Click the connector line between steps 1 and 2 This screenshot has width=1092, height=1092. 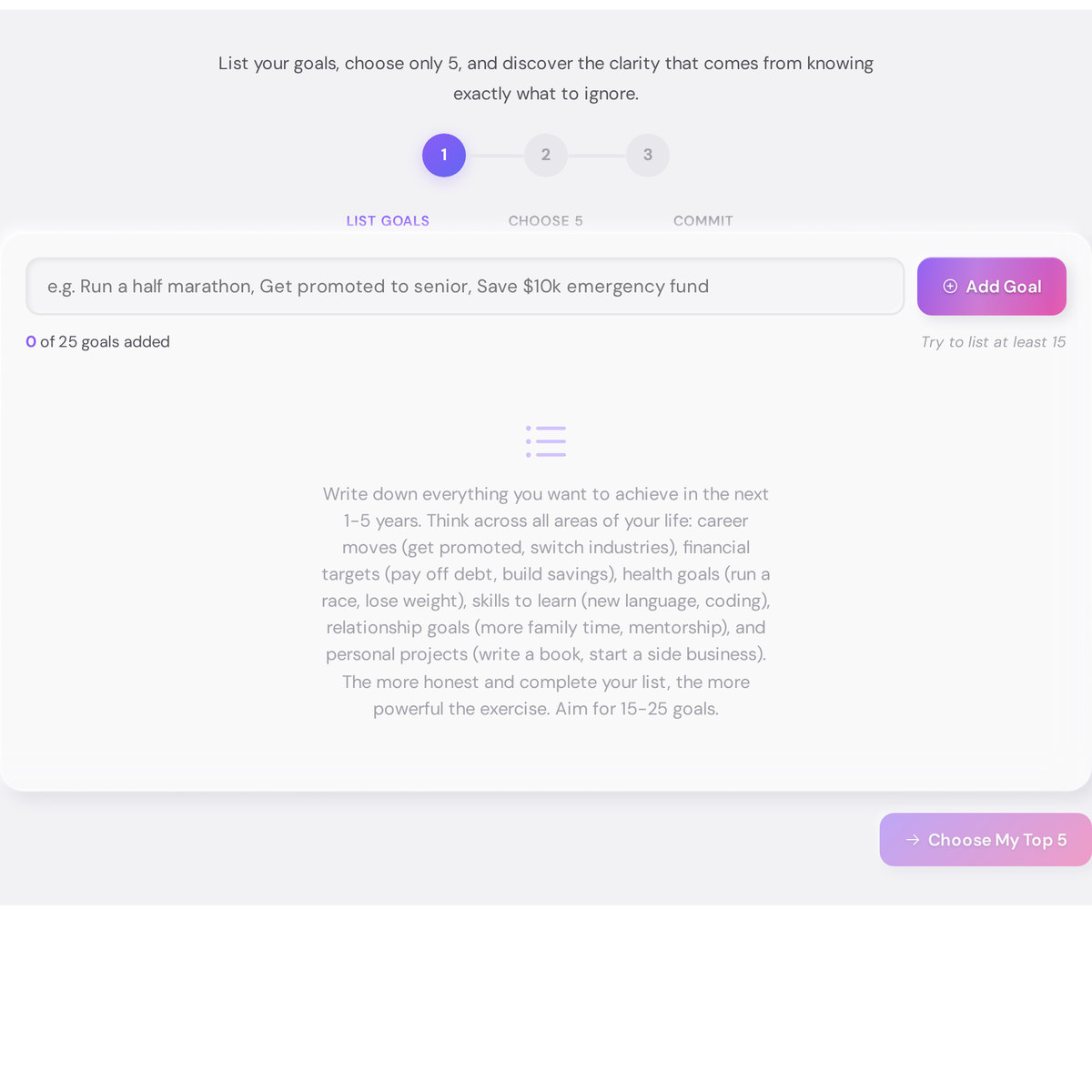point(494,155)
